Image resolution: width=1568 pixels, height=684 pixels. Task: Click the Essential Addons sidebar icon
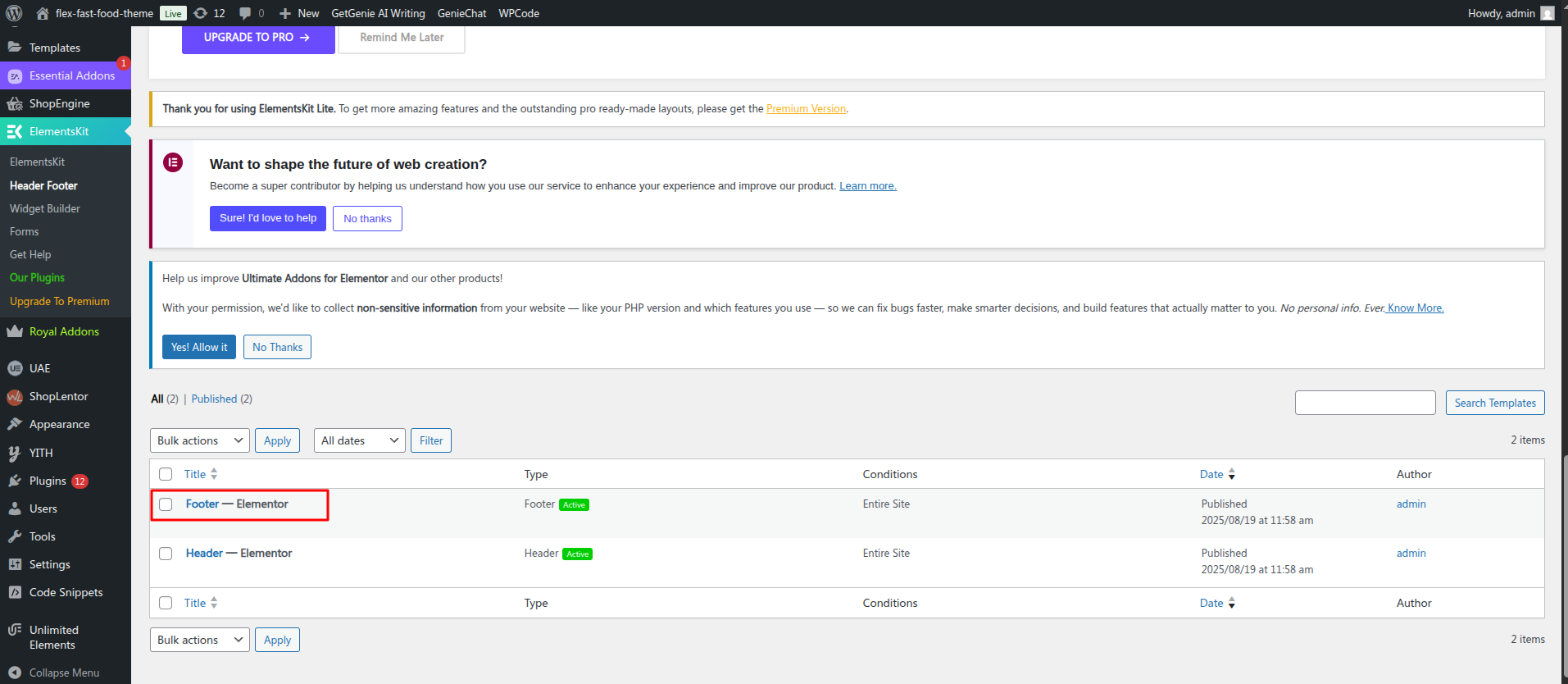tap(15, 75)
